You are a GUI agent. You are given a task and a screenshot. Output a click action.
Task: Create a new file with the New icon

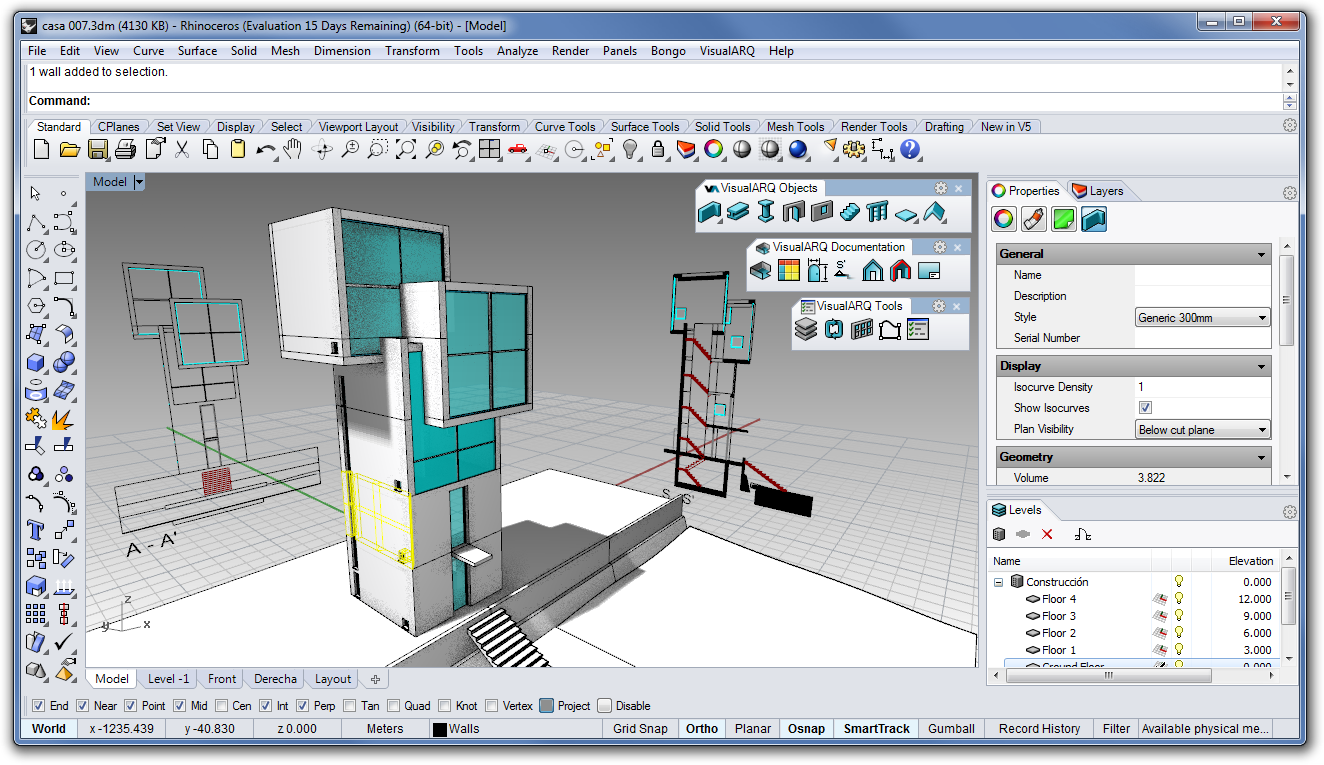pyautogui.click(x=41, y=150)
